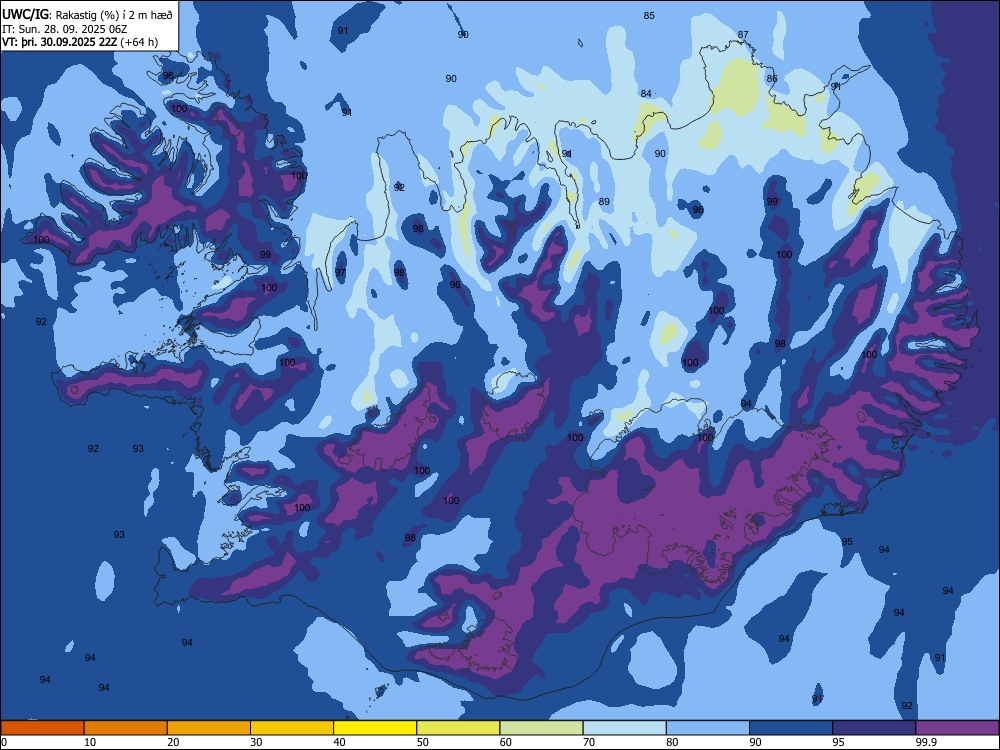Click the legend label 95

(839, 742)
